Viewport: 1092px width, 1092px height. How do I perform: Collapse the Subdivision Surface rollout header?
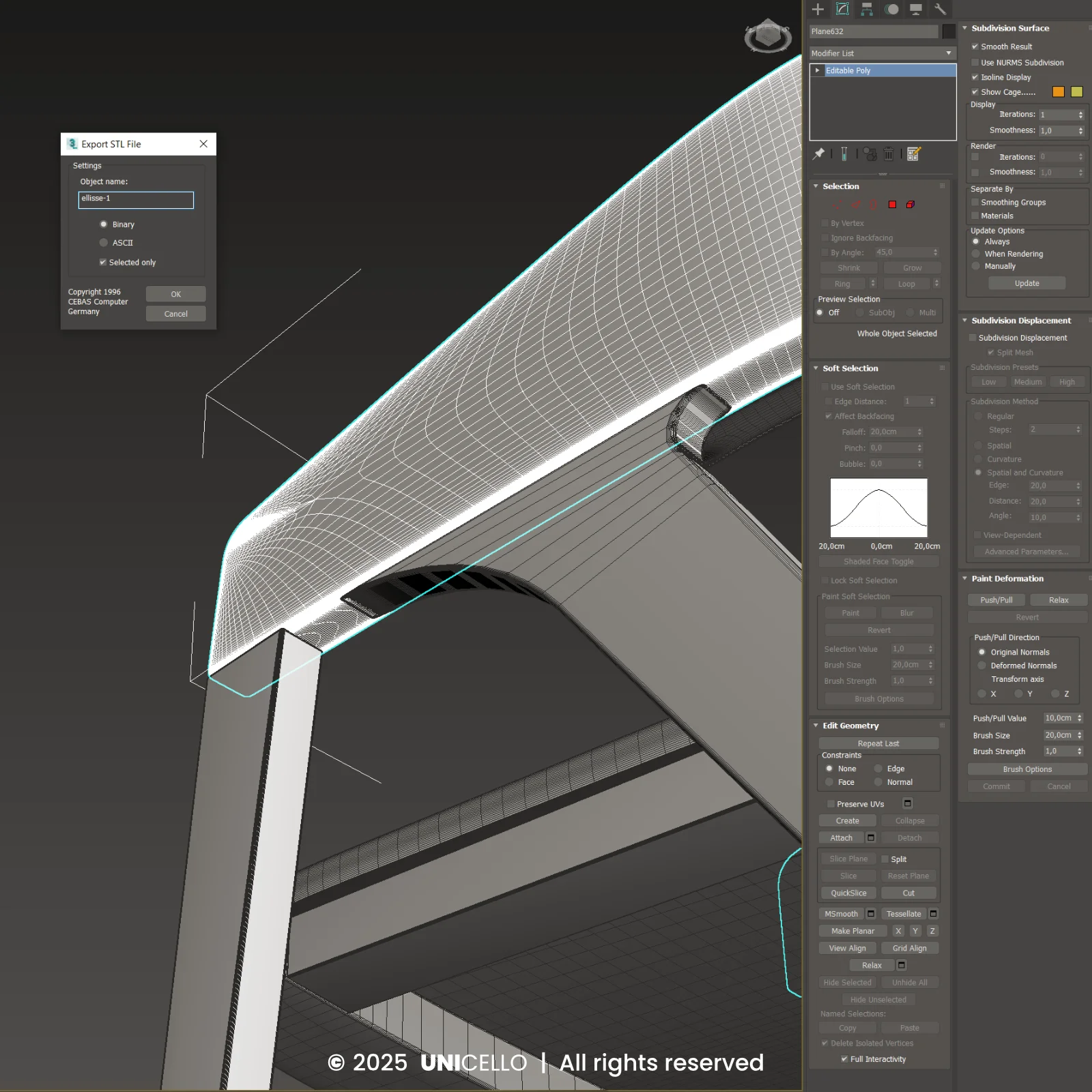click(1010, 28)
